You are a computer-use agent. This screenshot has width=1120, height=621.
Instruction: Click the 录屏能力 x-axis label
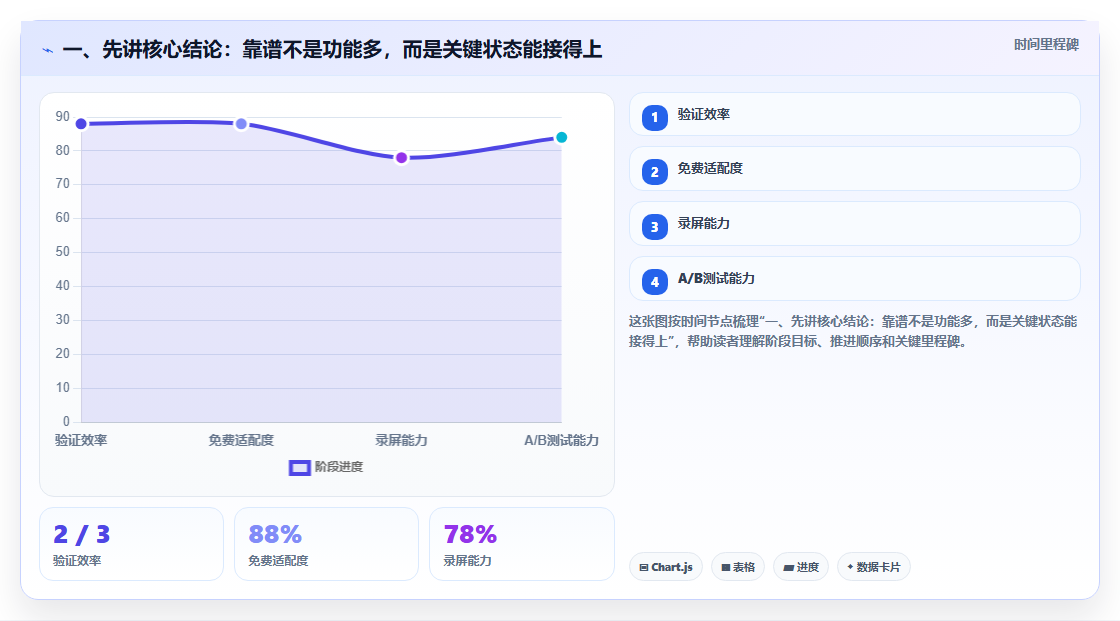click(401, 440)
